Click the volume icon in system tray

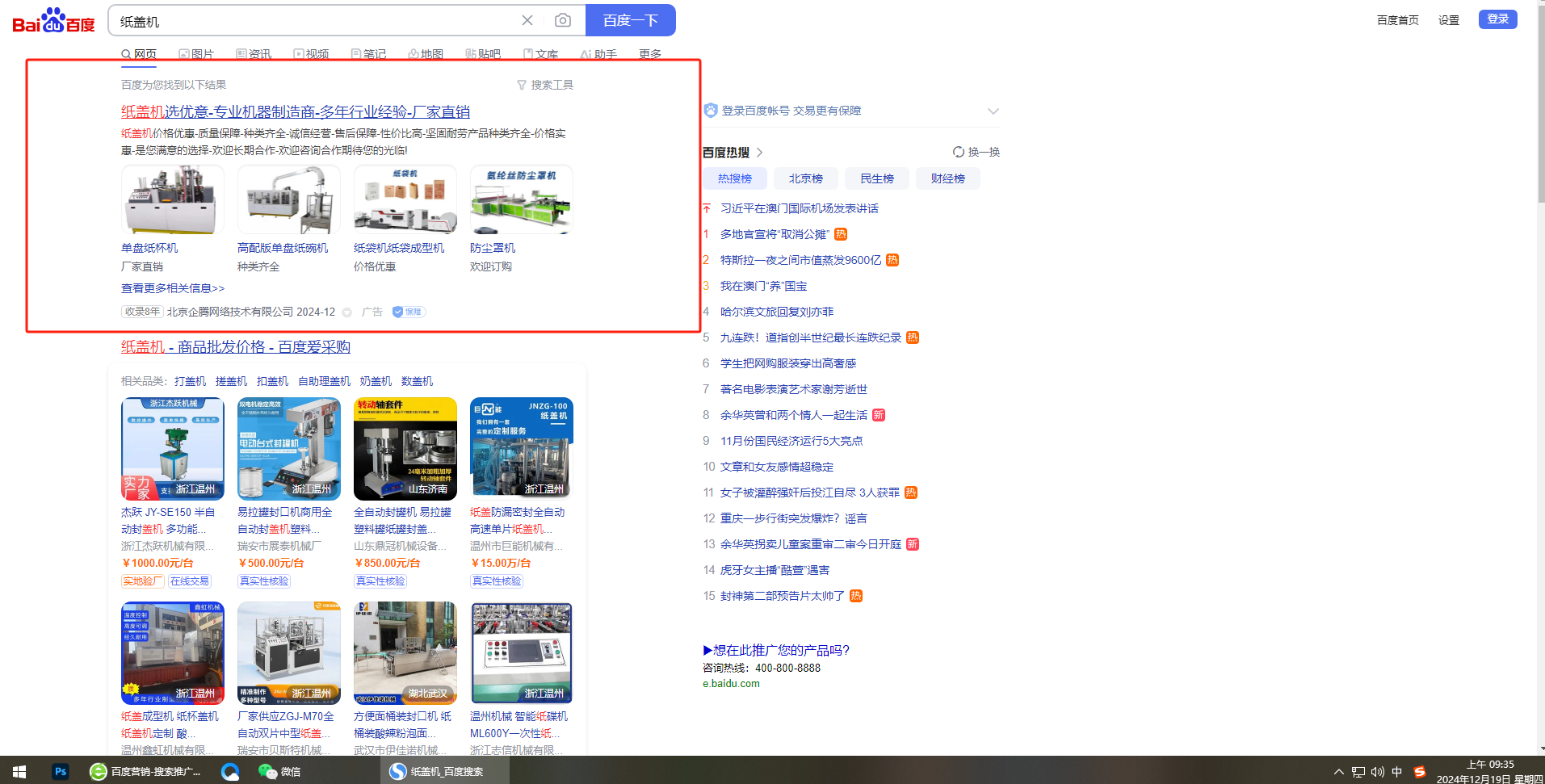click(x=1377, y=771)
